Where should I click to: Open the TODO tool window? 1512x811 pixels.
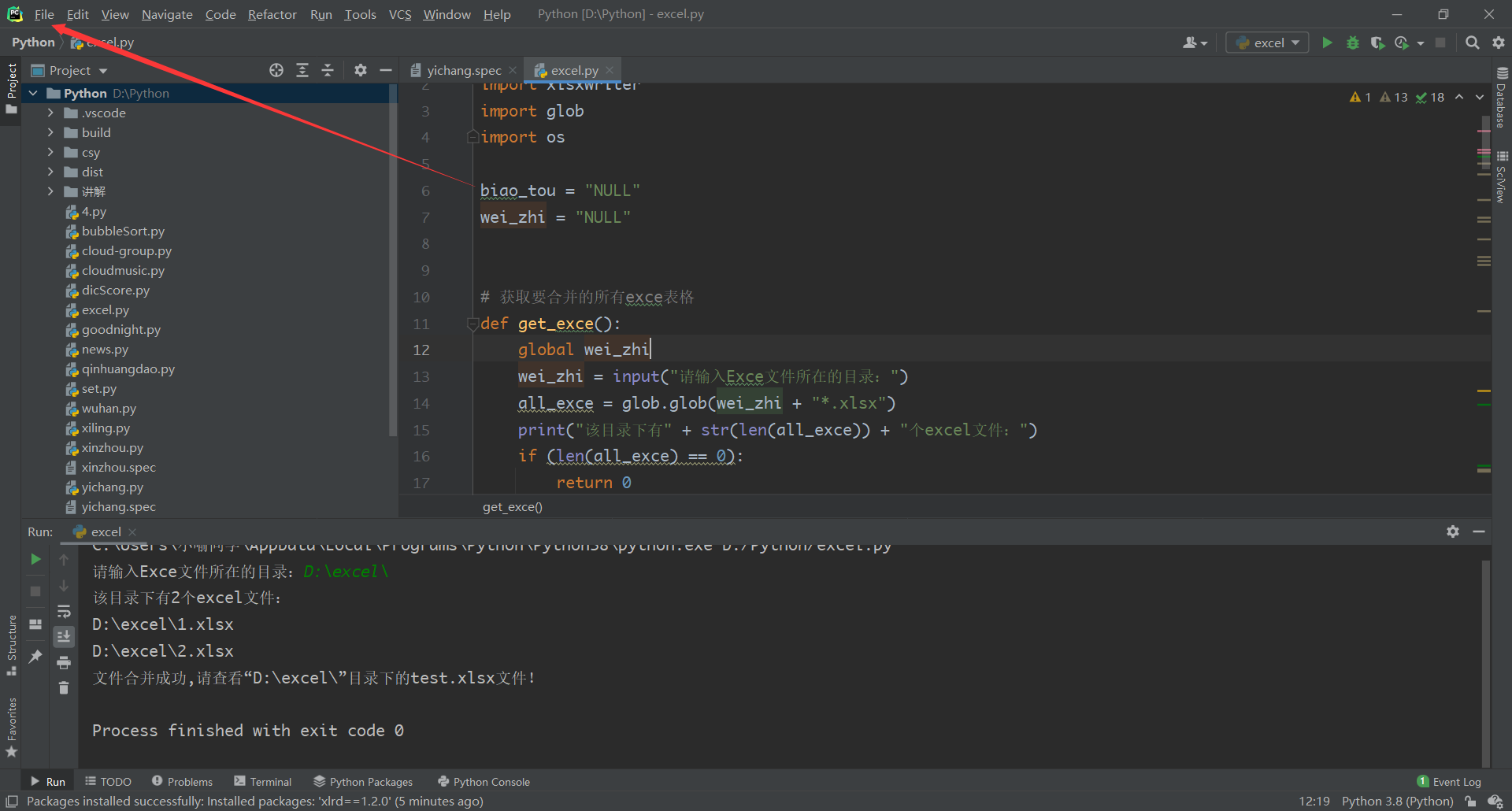(x=109, y=781)
